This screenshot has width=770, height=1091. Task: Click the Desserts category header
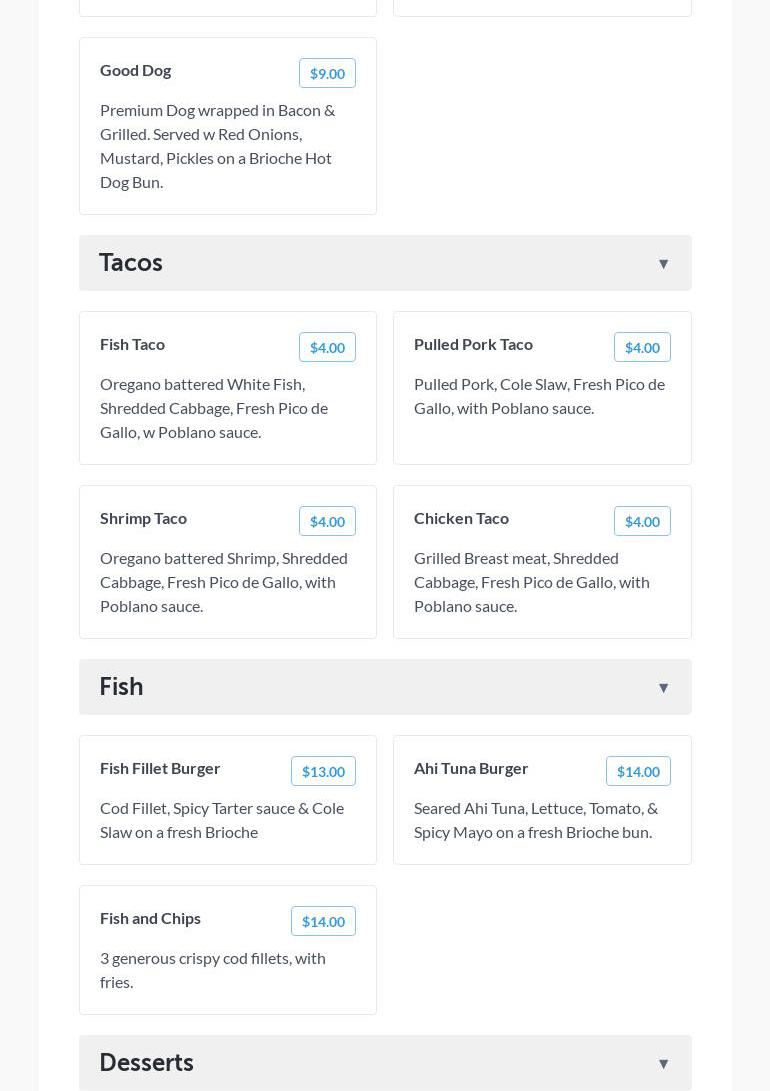click(x=146, y=1062)
